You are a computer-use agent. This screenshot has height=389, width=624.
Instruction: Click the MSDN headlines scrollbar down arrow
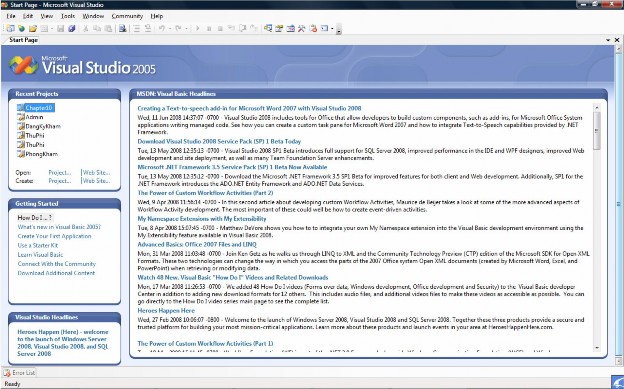(x=597, y=348)
